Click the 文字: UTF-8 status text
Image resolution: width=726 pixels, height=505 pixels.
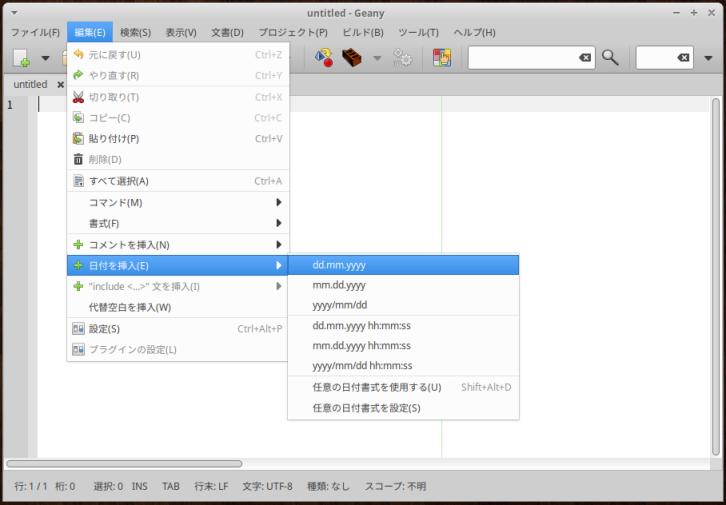(x=268, y=486)
